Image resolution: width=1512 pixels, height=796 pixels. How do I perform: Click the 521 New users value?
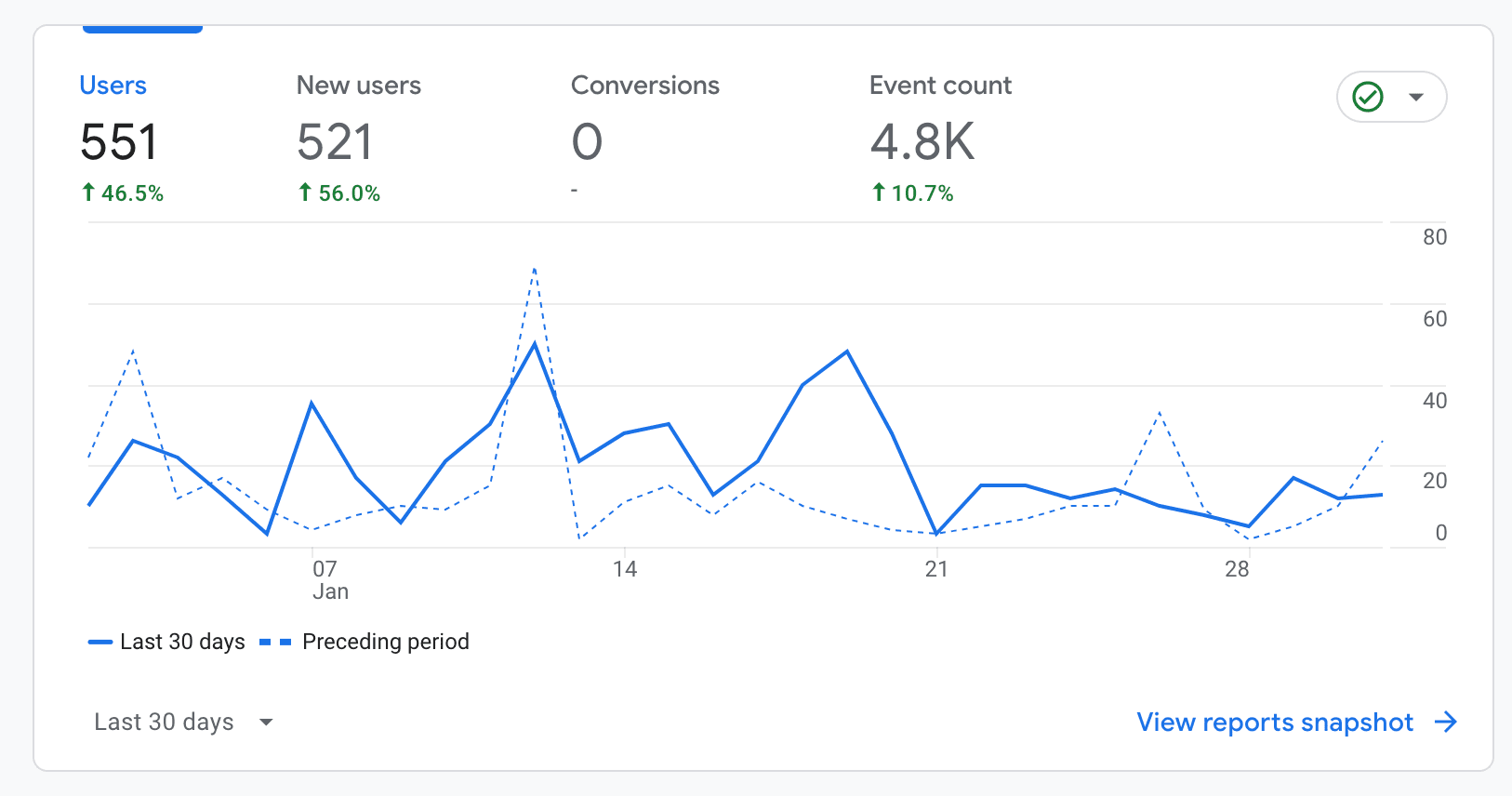[335, 142]
